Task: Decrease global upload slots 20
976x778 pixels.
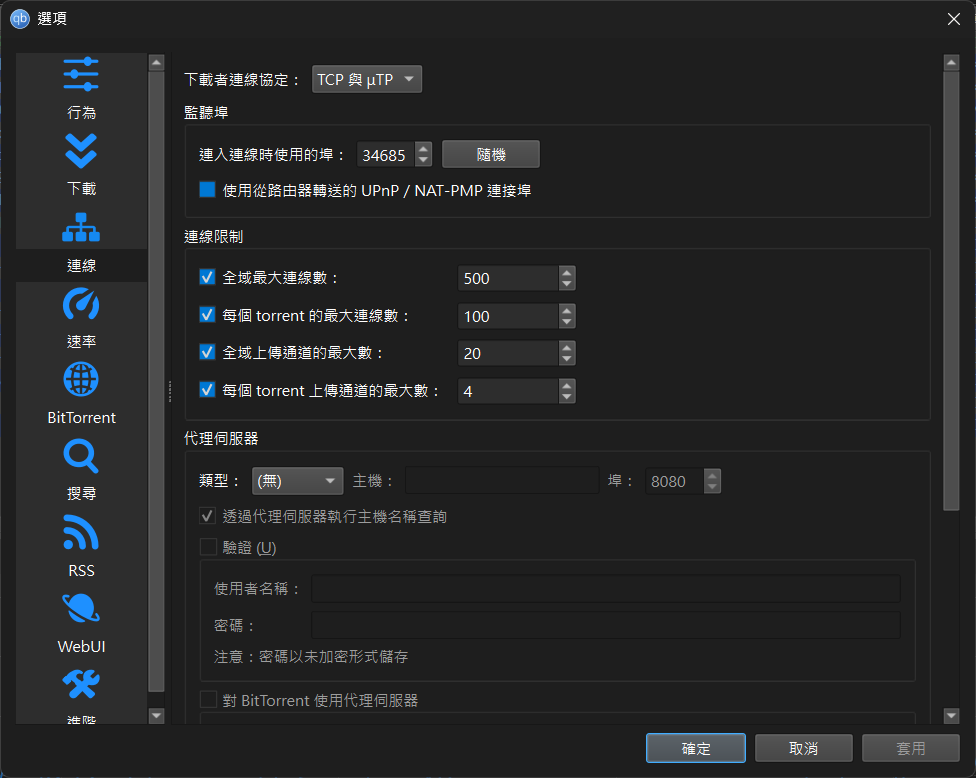Action: [566, 360]
